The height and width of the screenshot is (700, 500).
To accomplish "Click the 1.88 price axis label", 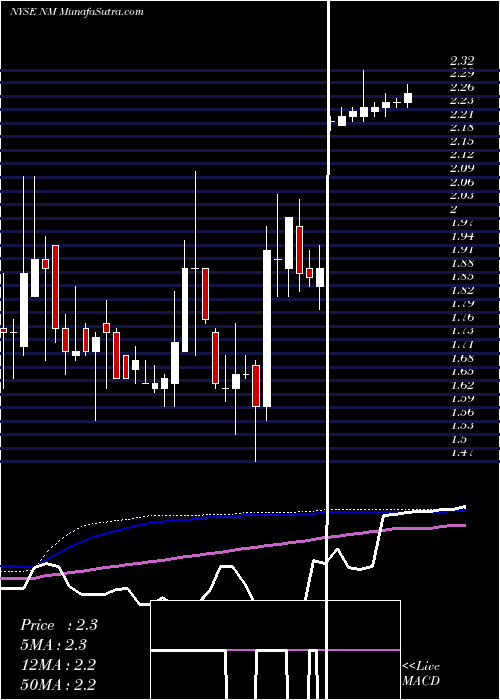I will pyautogui.click(x=462, y=263).
